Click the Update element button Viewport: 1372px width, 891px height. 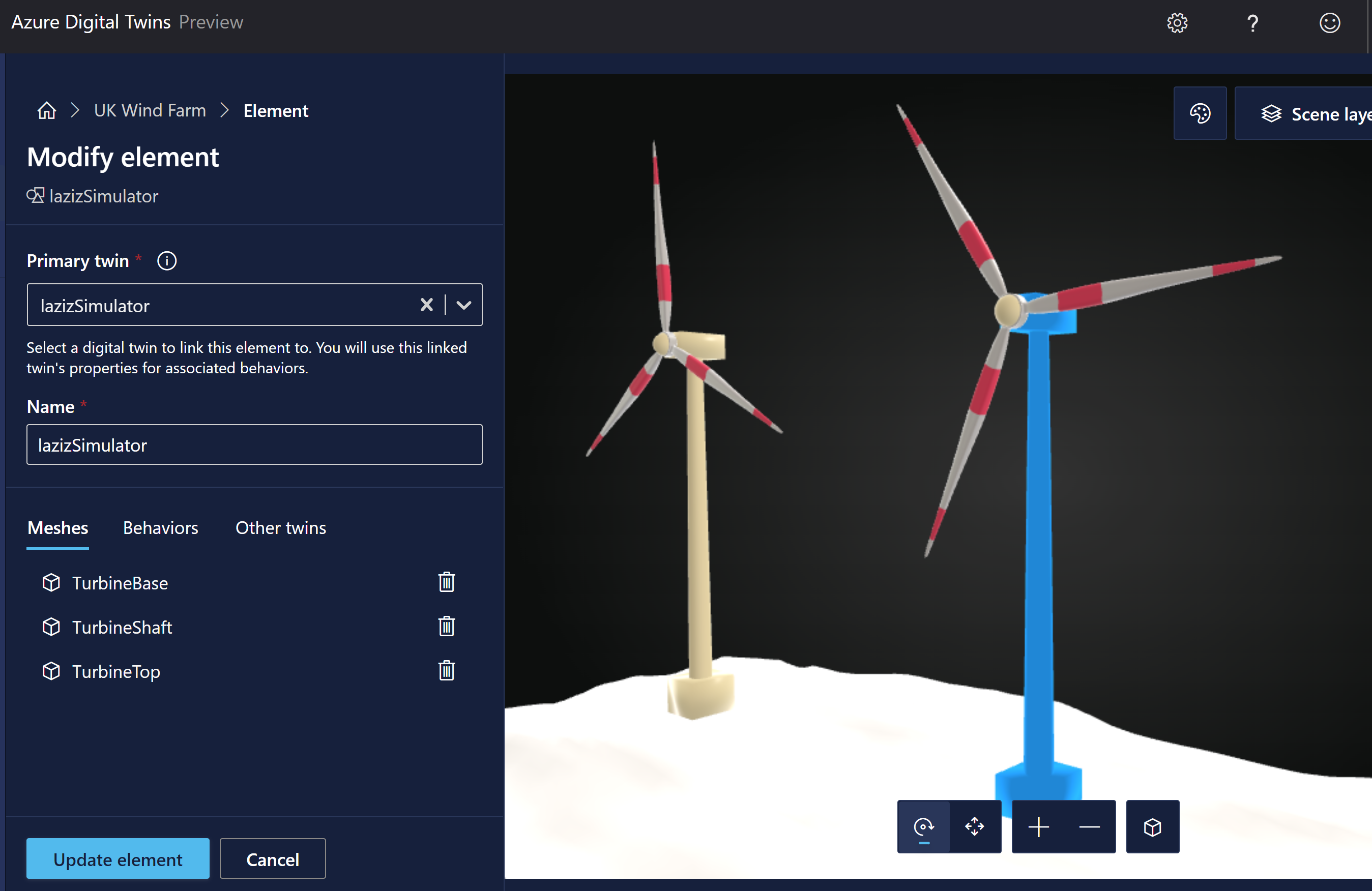pyautogui.click(x=118, y=859)
